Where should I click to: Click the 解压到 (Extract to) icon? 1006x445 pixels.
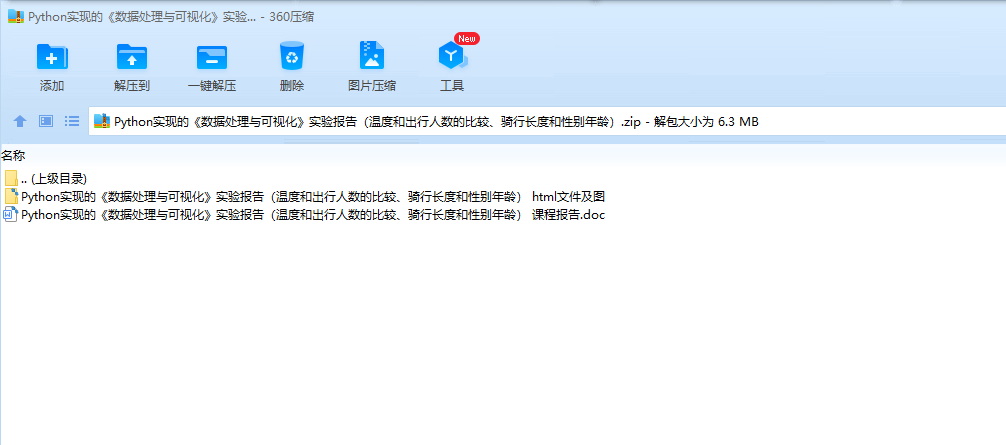[132, 56]
